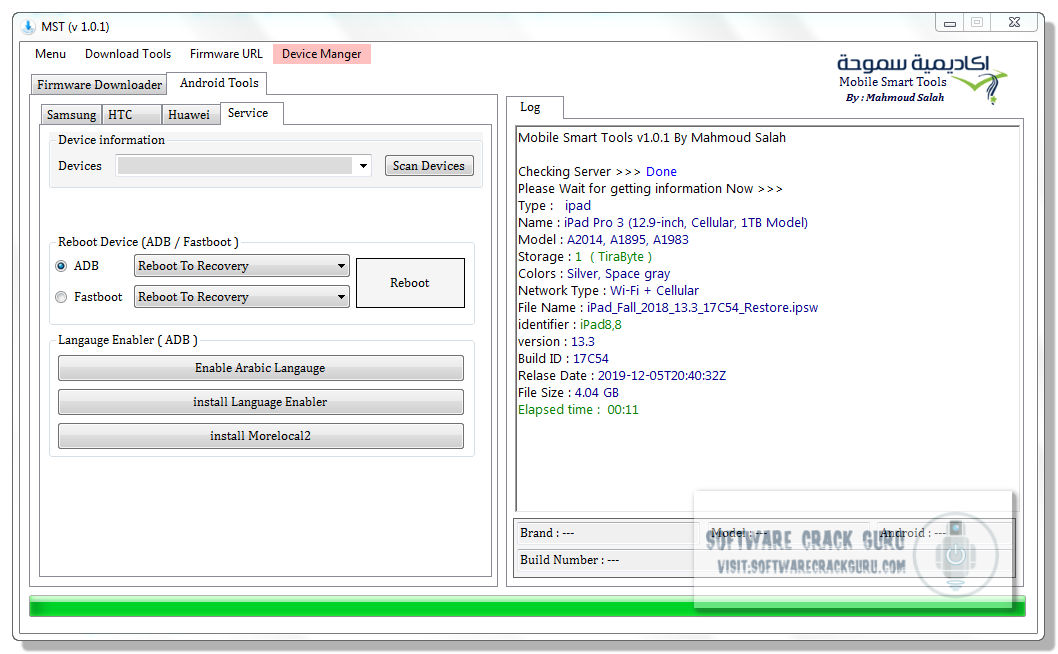Click install Language Enabler button

point(260,402)
